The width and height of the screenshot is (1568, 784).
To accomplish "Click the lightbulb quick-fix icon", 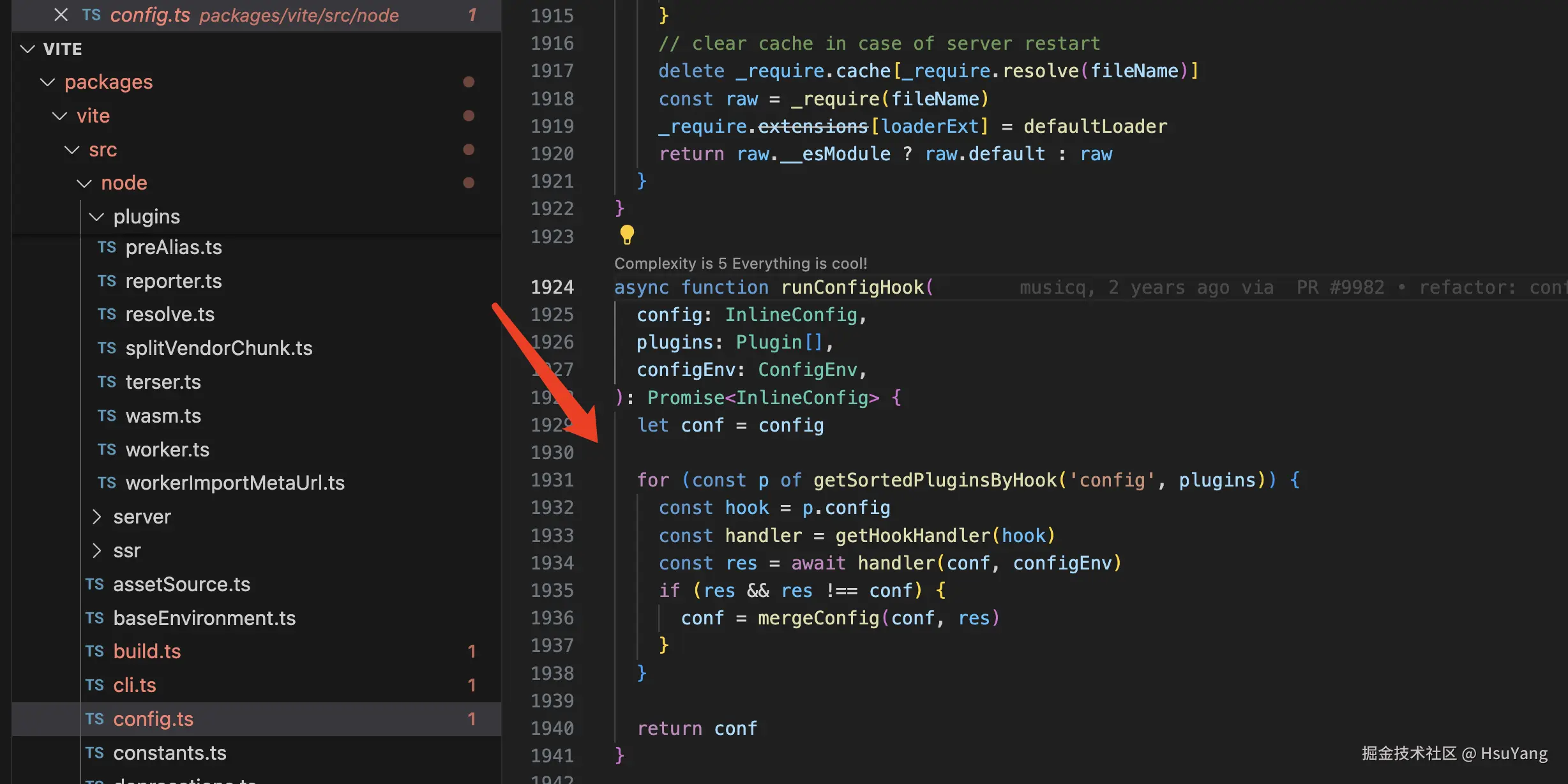I will click(x=627, y=235).
